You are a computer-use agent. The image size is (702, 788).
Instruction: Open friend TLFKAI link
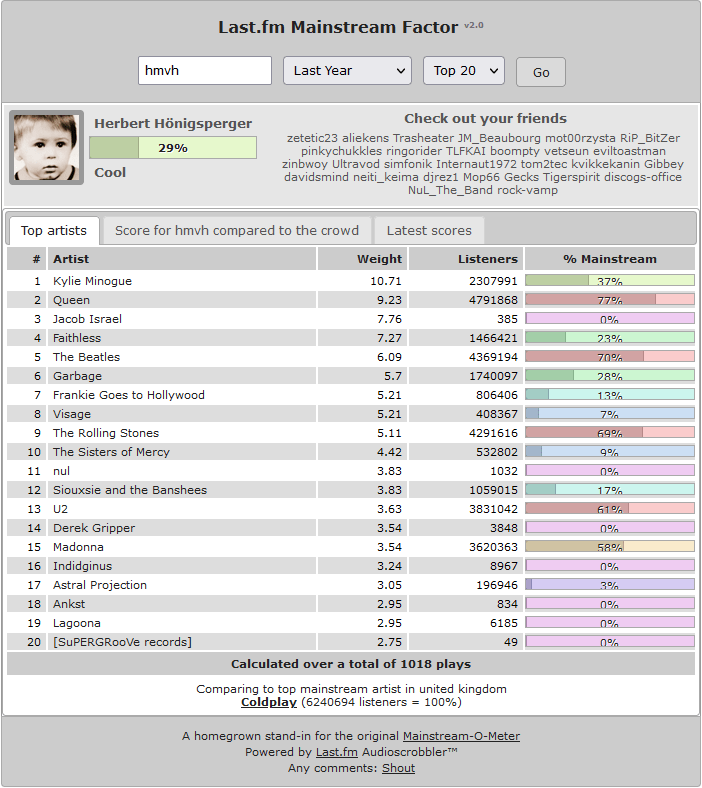point(466,151)
